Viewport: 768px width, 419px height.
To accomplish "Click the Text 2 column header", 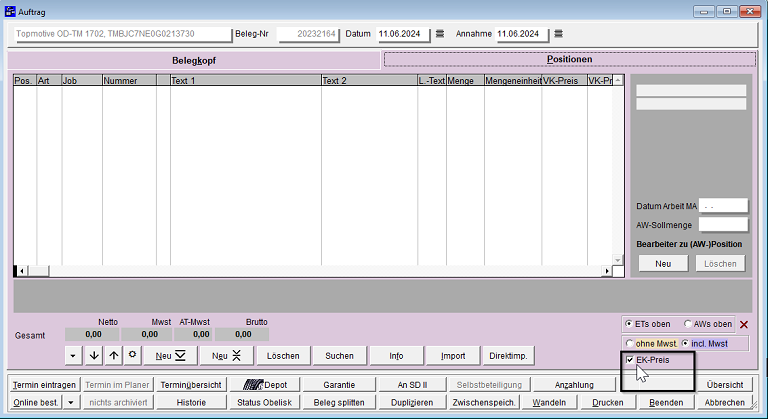I will point(369,80).
